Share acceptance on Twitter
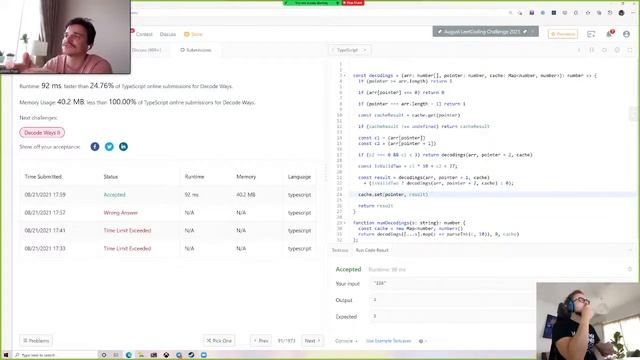 109,147
